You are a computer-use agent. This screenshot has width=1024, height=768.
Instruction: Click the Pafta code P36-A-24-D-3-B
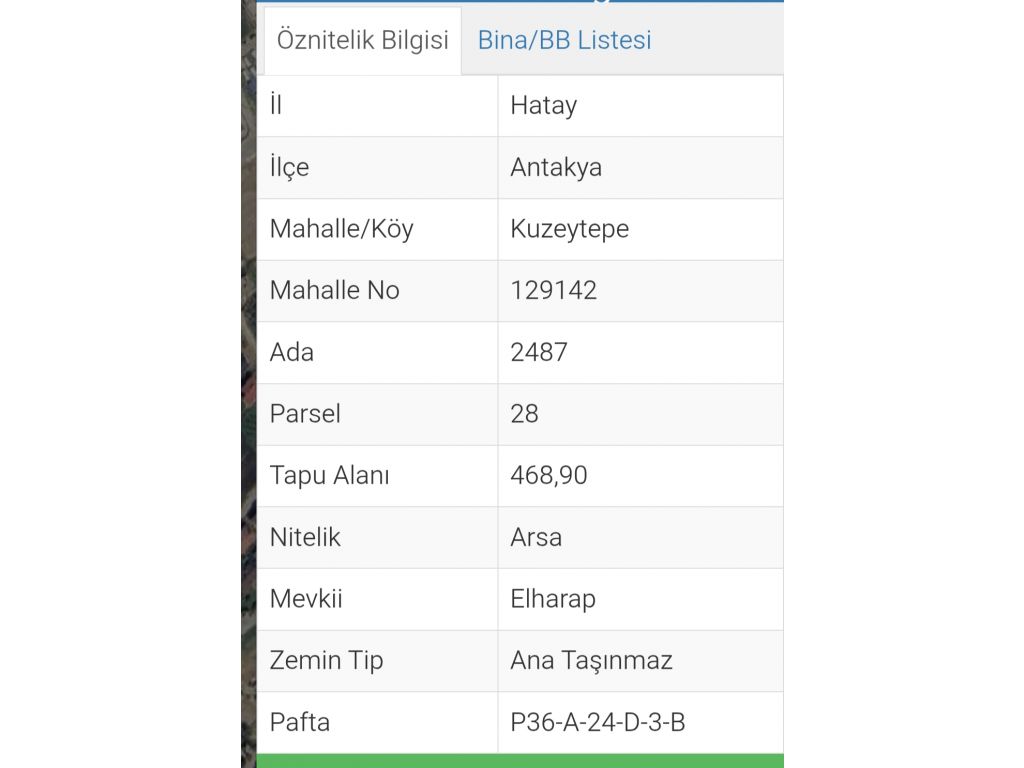597,722
